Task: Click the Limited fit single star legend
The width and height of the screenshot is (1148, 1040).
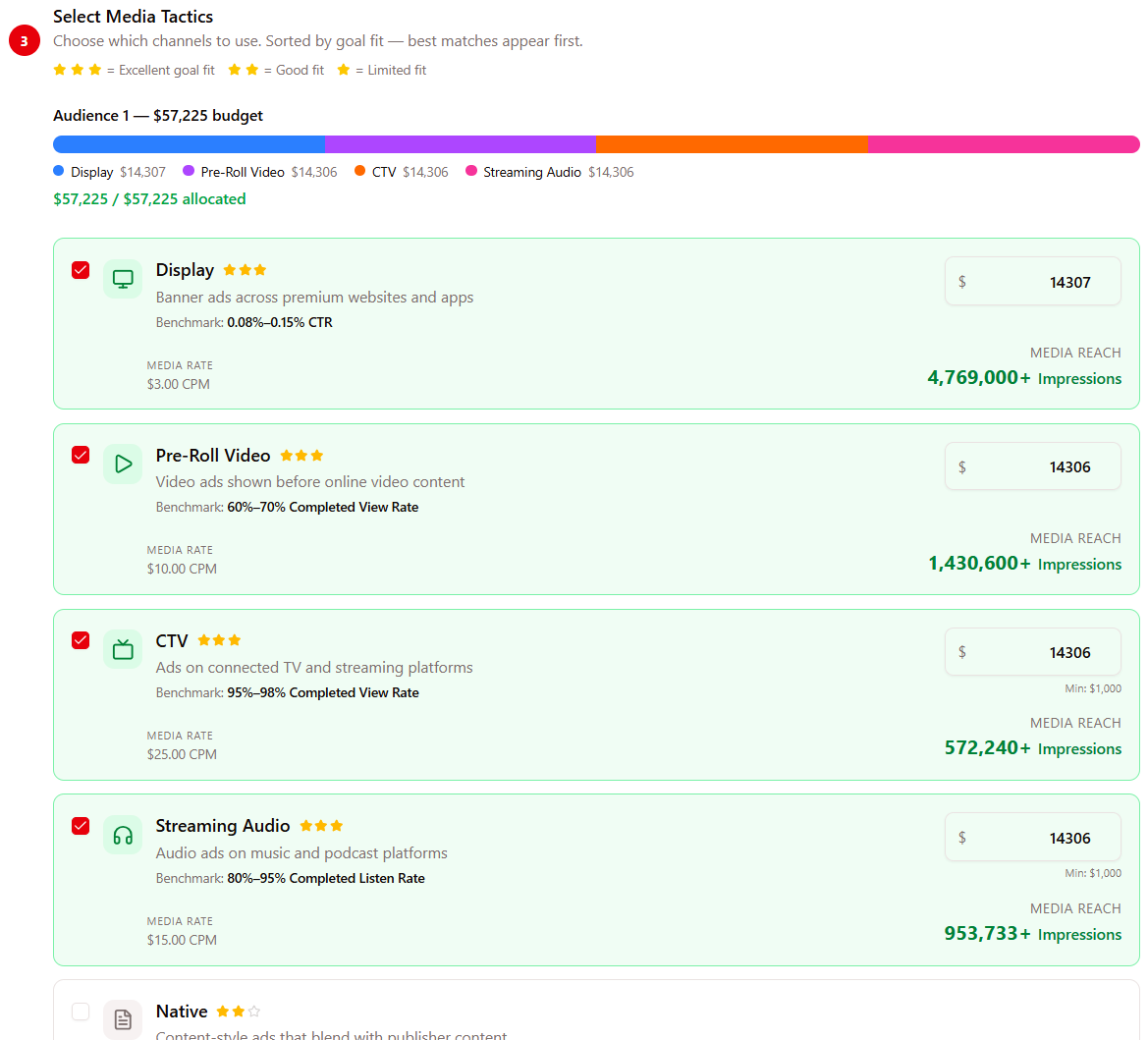Action: pos(344,70)
